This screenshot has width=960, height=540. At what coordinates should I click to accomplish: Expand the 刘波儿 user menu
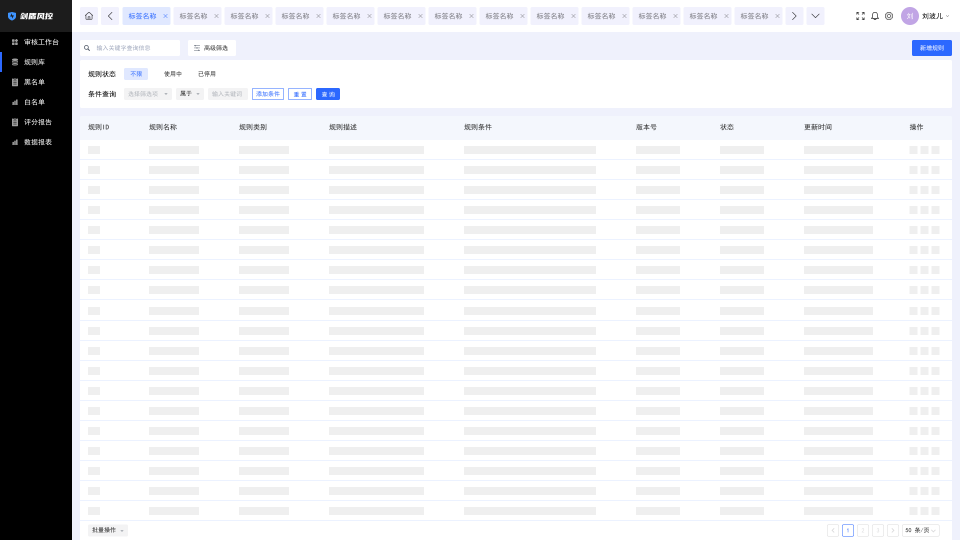936,16
